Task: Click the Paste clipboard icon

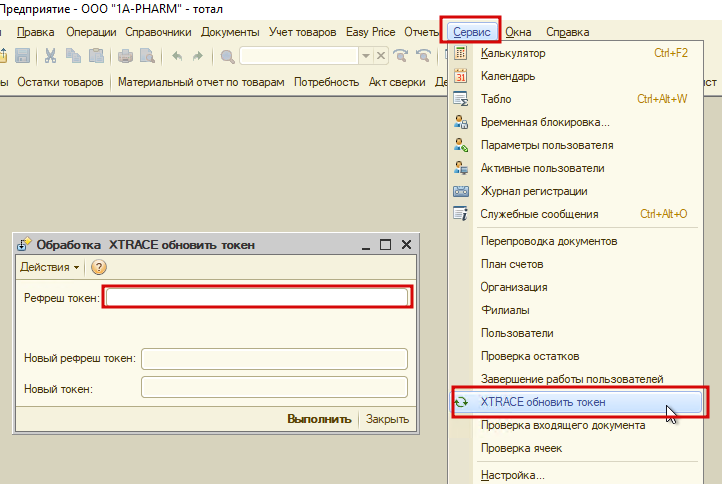Action: [96, 56]
